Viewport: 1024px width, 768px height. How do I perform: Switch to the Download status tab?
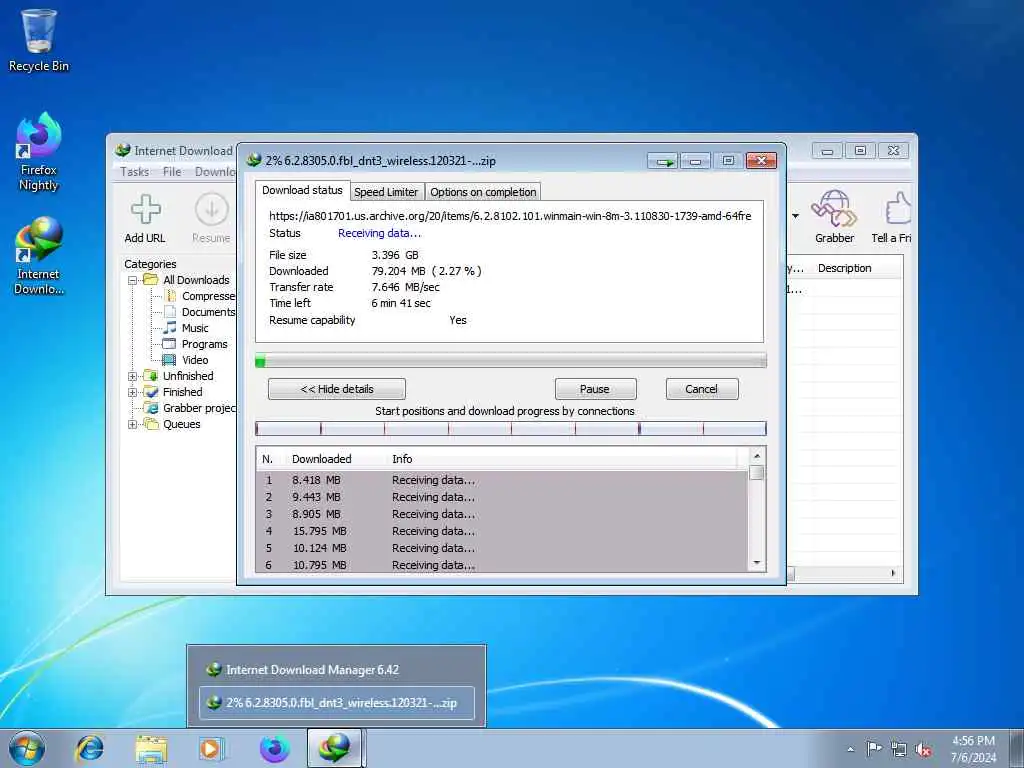[x=302, y=190]
